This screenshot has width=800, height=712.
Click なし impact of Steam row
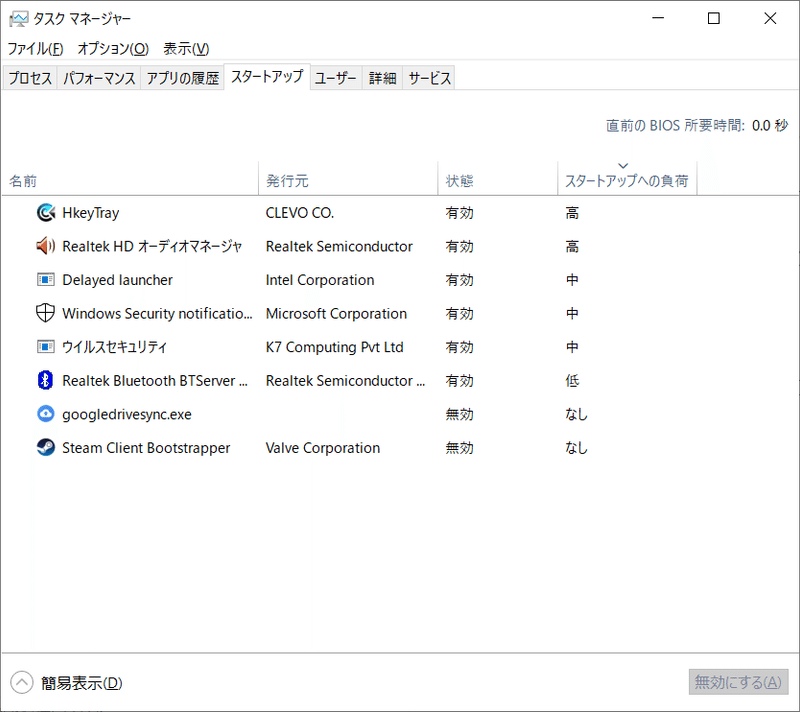tap(577, 448)
